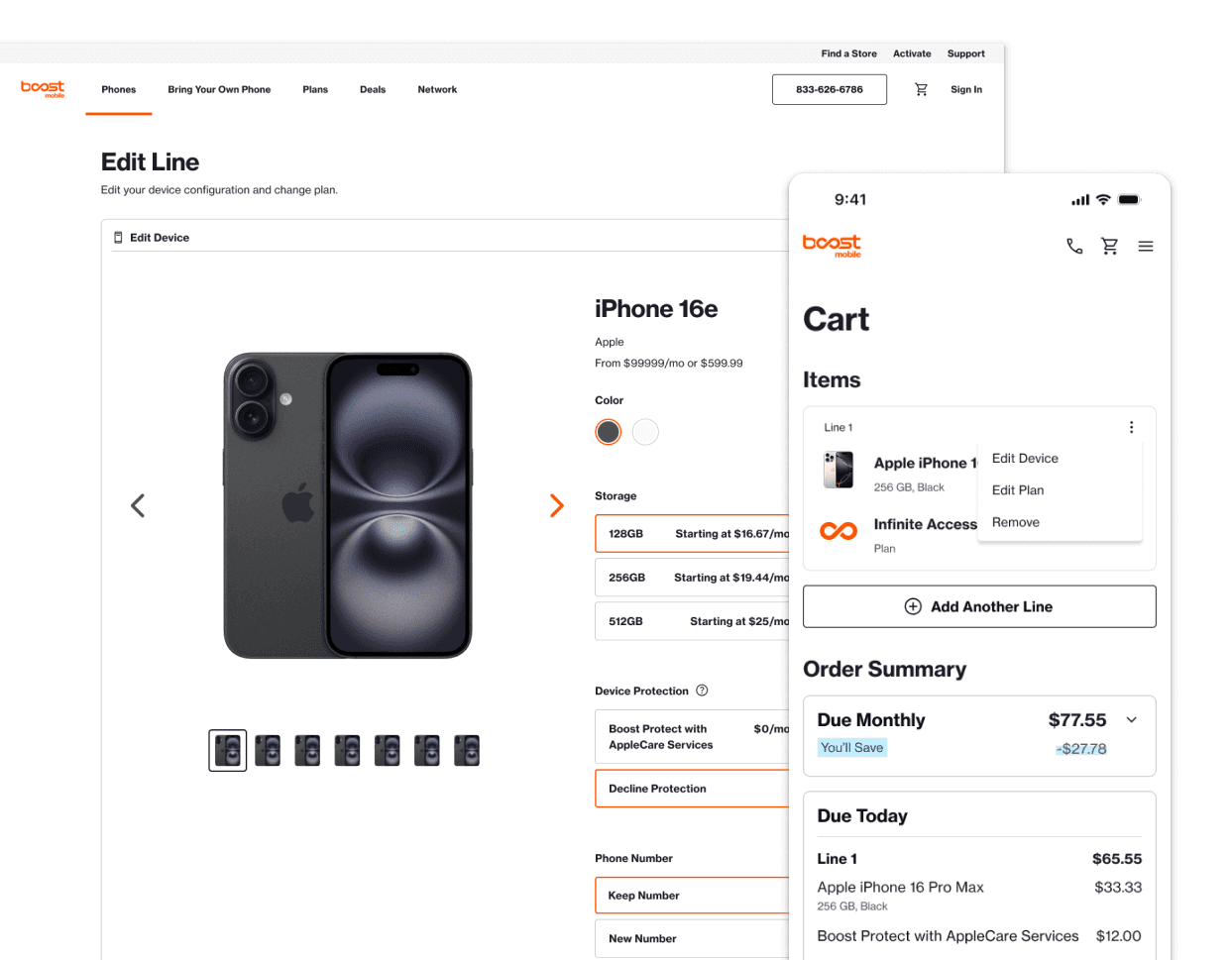Show next phone image with orange arrow
This screenshot has height=960, width=1232.
557,505
